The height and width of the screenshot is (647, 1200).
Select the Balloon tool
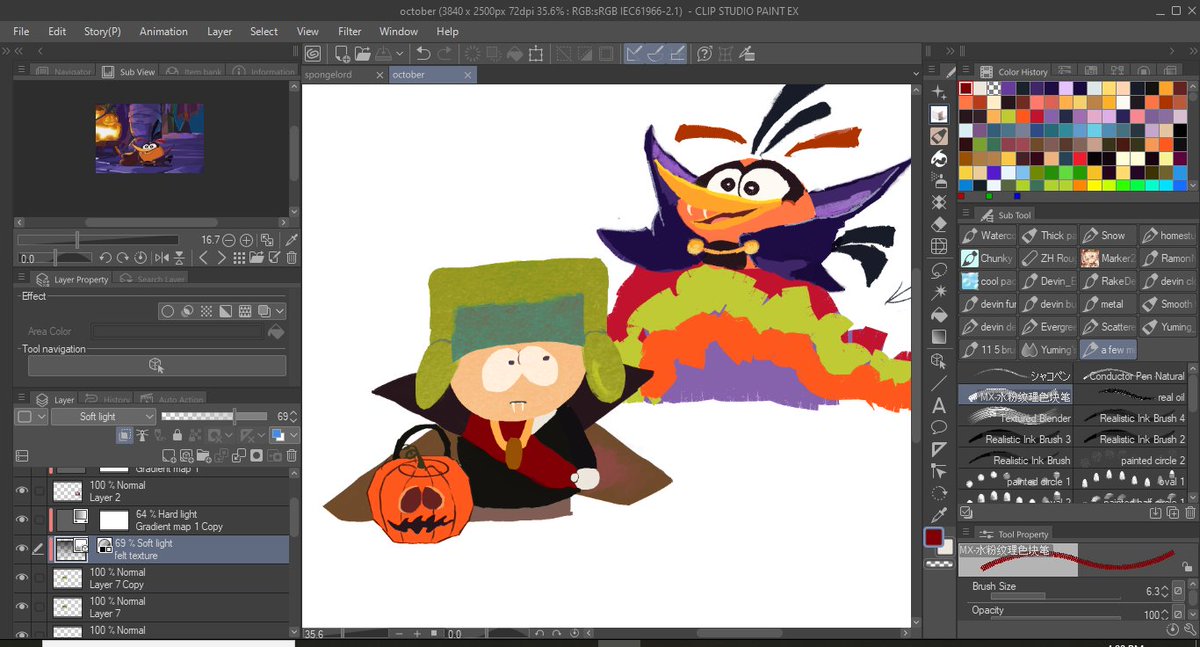click(939, 427)
